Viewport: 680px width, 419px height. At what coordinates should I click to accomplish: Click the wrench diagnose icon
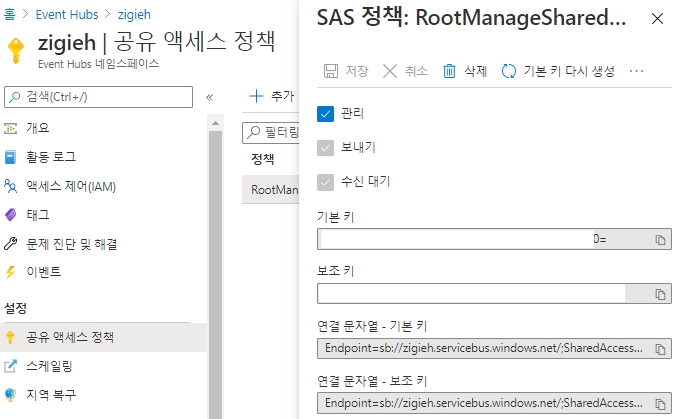pos(10,244)
